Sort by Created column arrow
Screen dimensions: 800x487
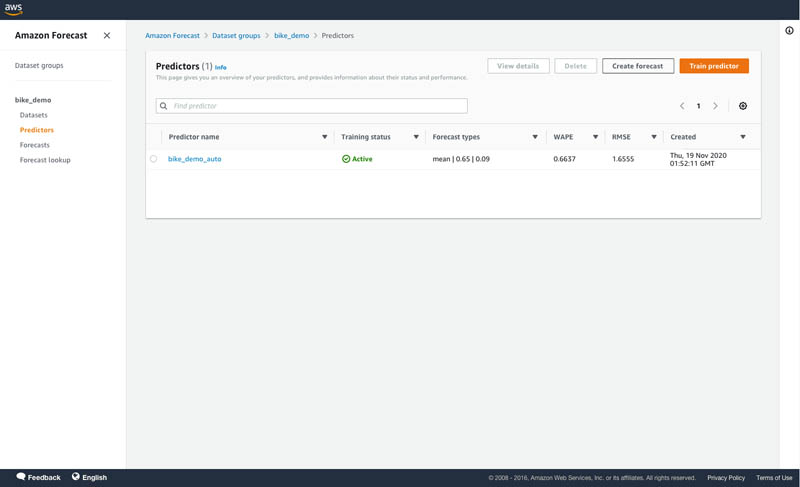(x=743, y=137)
